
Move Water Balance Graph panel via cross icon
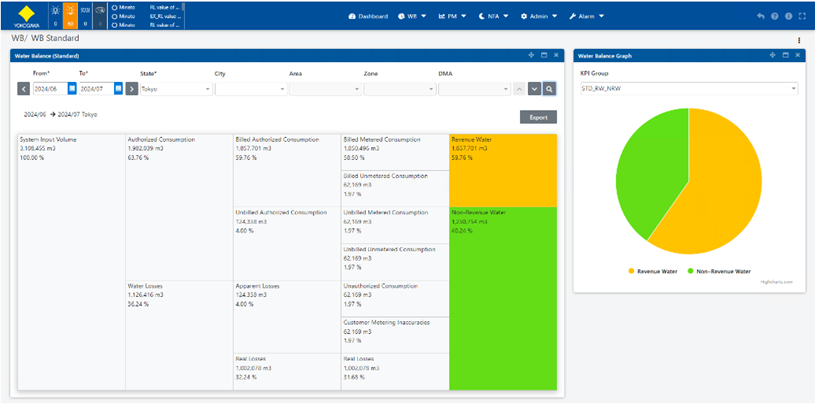[770, 55]
